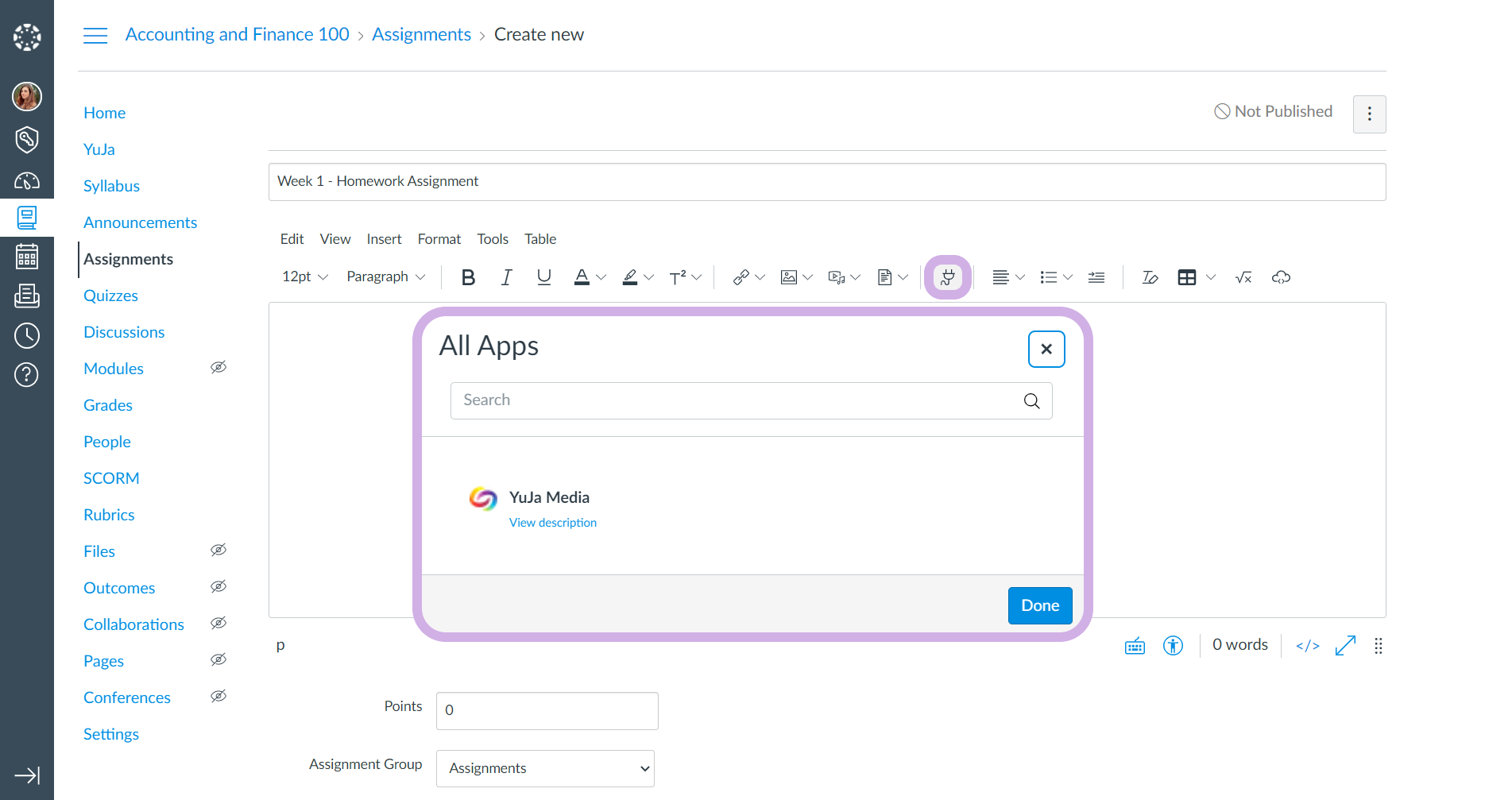
Task: Click the clear formatting icon
Action: point(1150,277)
